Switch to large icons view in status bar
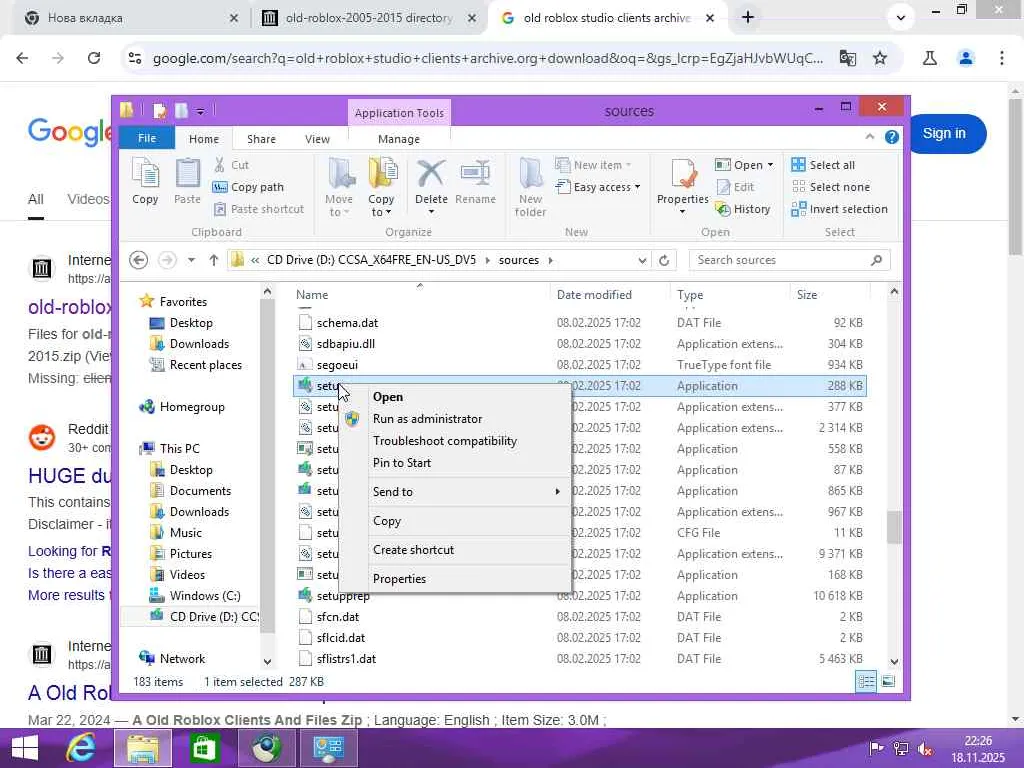The height and width of the screenshot is (768, 1024). click(888, 681)
